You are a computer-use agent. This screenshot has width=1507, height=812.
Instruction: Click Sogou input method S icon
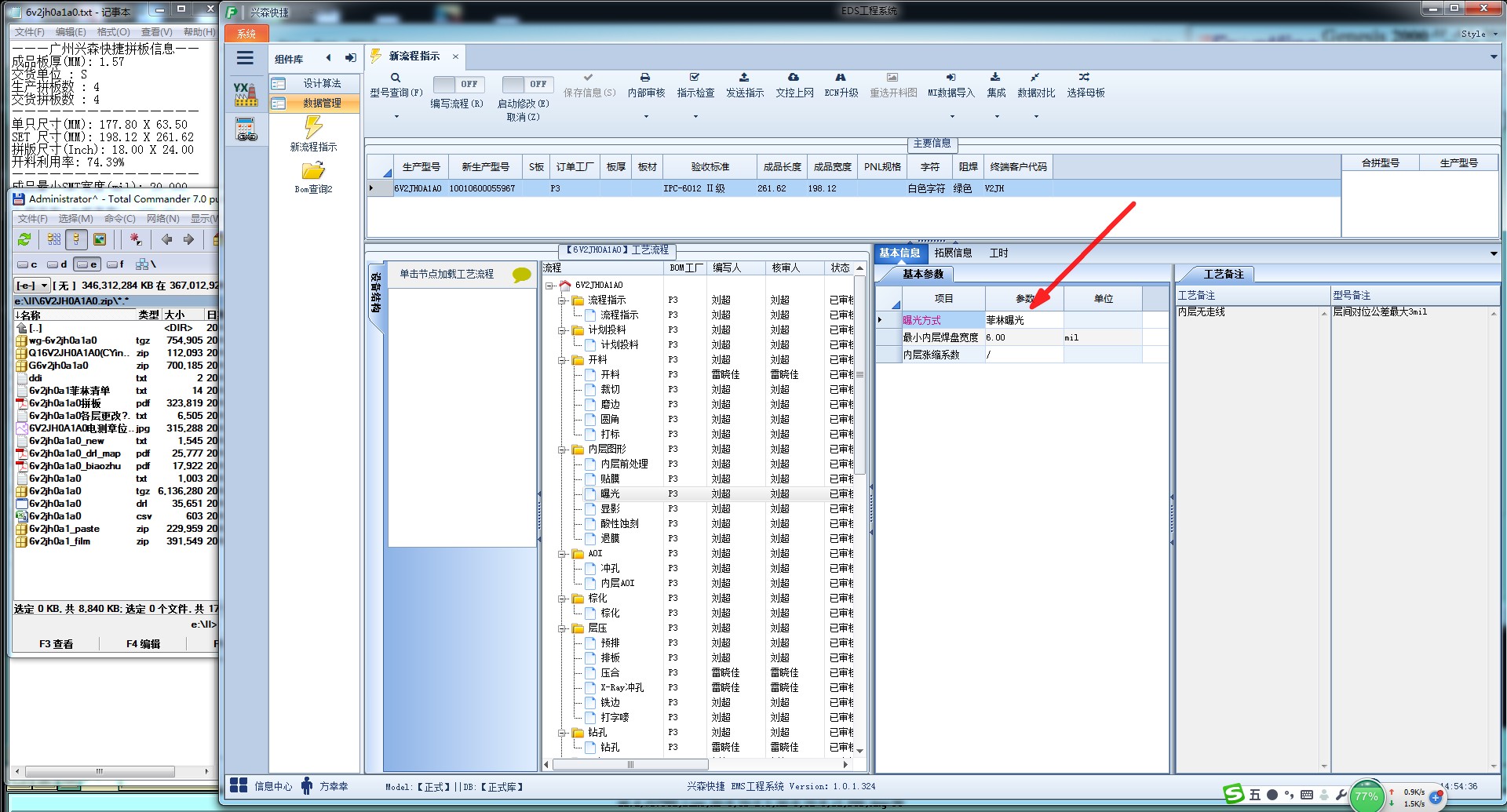click(x=1234, y=794)
